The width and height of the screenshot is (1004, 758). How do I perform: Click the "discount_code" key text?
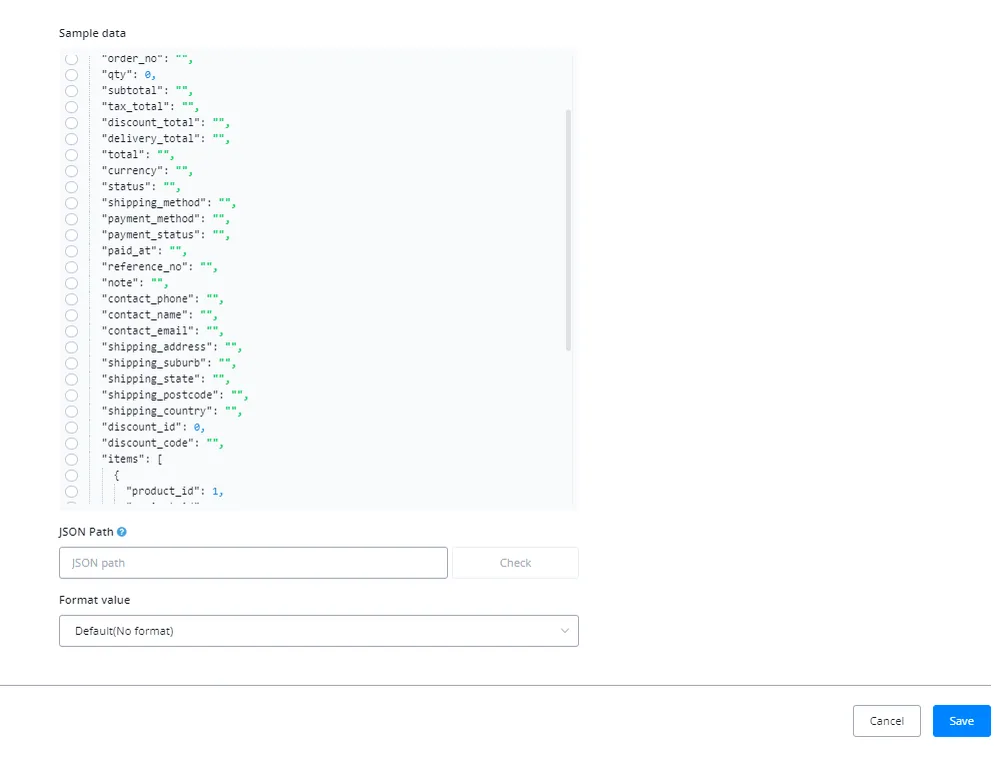(150, 443)
